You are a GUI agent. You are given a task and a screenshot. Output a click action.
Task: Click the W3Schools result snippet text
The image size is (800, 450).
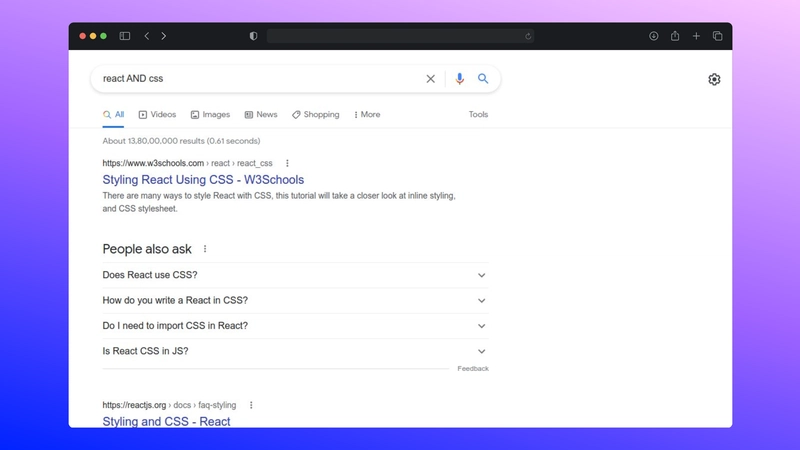coord(279,202)
